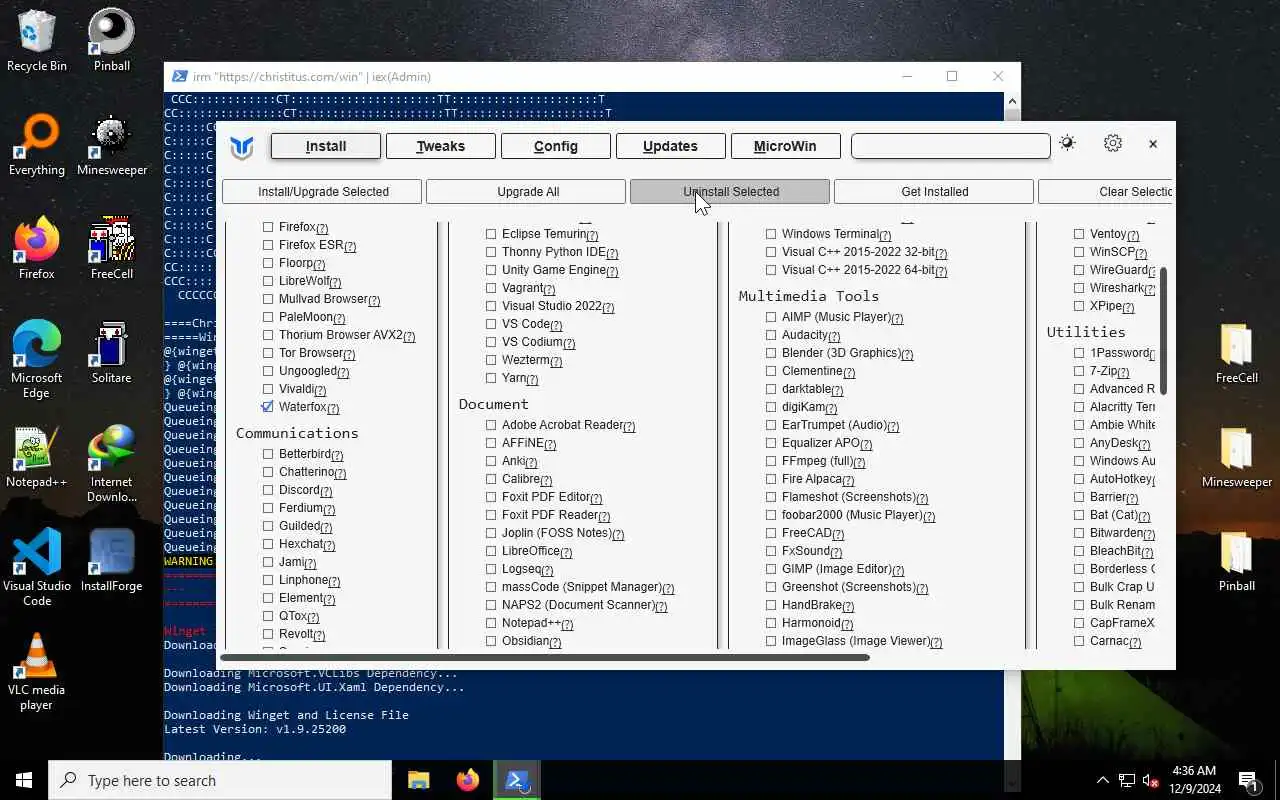The width and height of the screenshot is (1280, 800).
Task: Click the taskbar search box
Action: click(x=220, y=780)
